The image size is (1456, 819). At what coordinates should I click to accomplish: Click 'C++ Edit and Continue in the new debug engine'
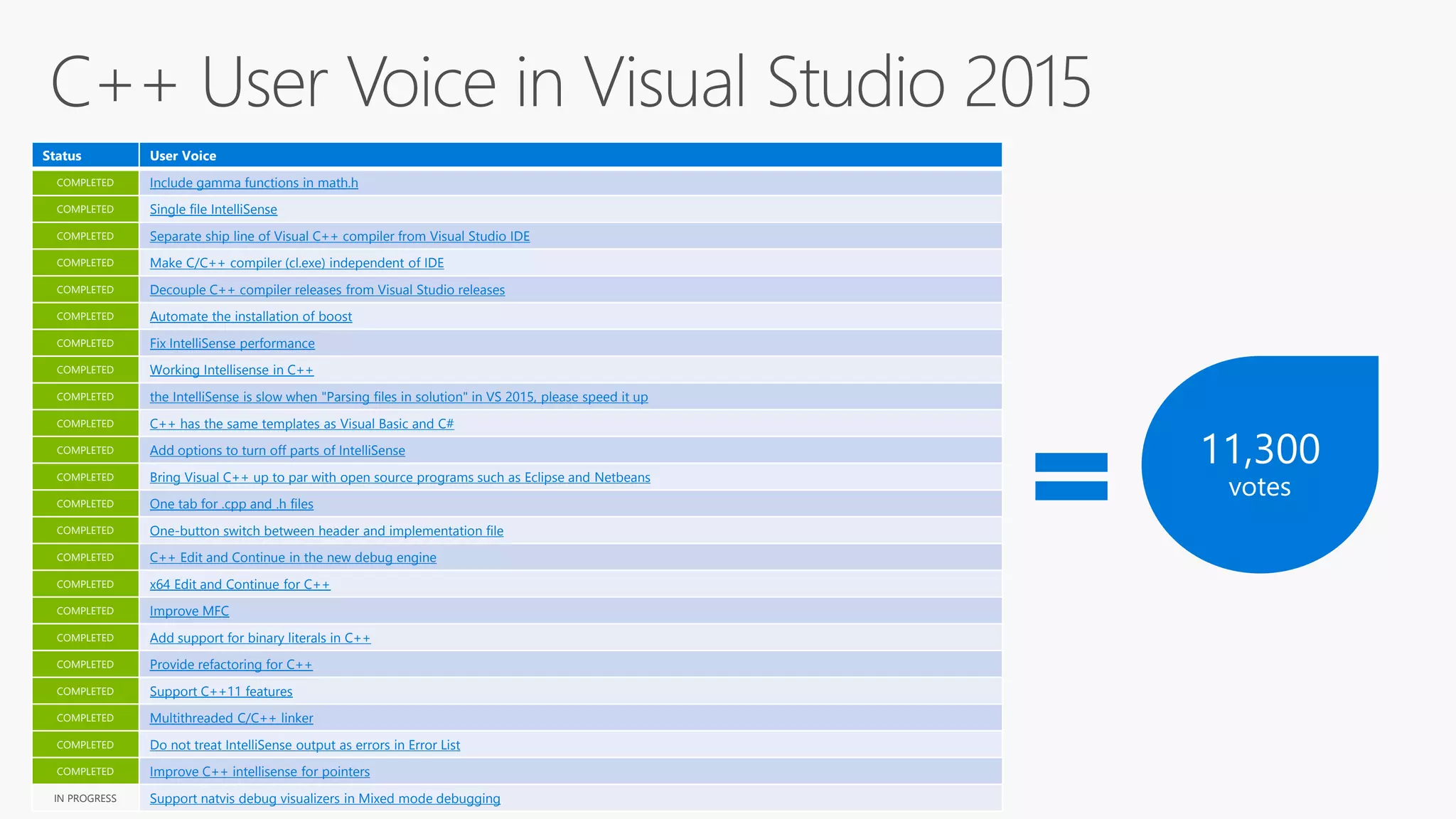(x=293, y=557)
